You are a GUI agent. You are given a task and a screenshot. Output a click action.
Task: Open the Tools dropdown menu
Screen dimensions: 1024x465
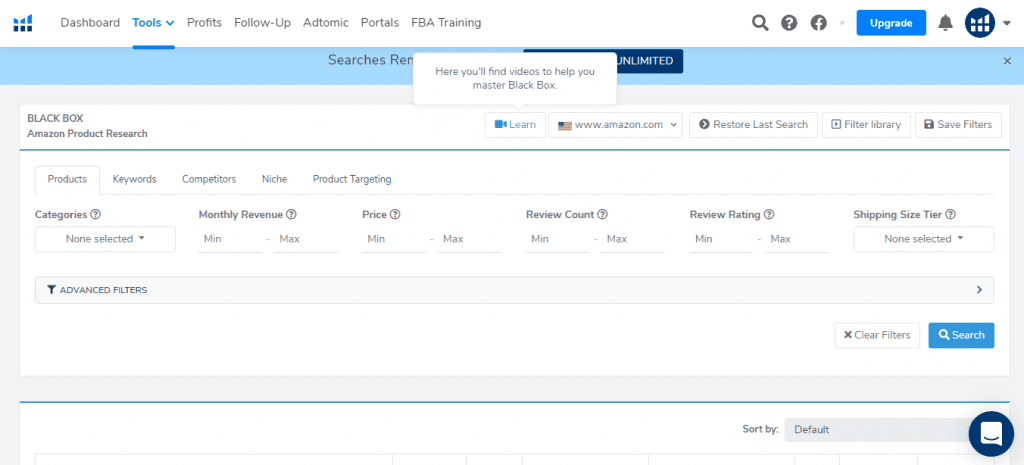[153, 23]
